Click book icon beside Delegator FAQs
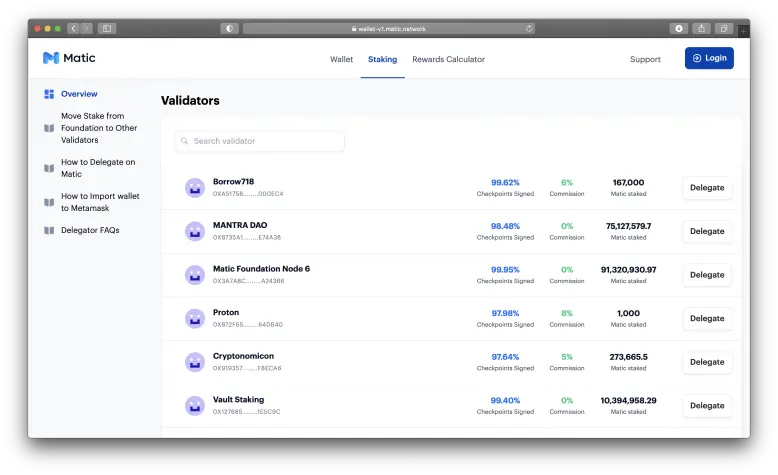Image resolution: width=778 pixels, height=475 pixels. pyautogui.click(x=49, y=230)
